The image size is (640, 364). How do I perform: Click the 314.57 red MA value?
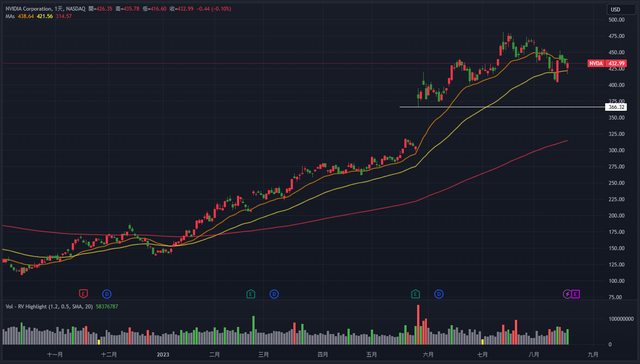[64, 16]
